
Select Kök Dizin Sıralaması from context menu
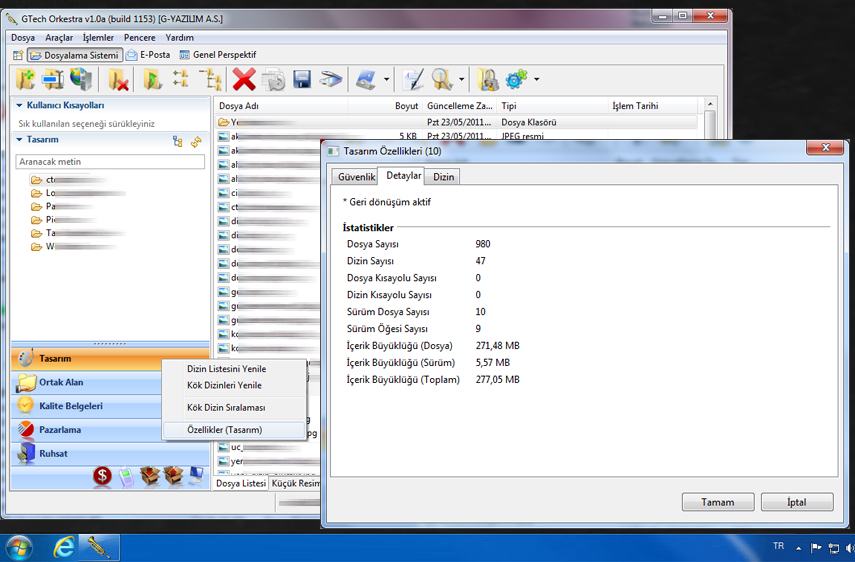click(x=226, y=408)
